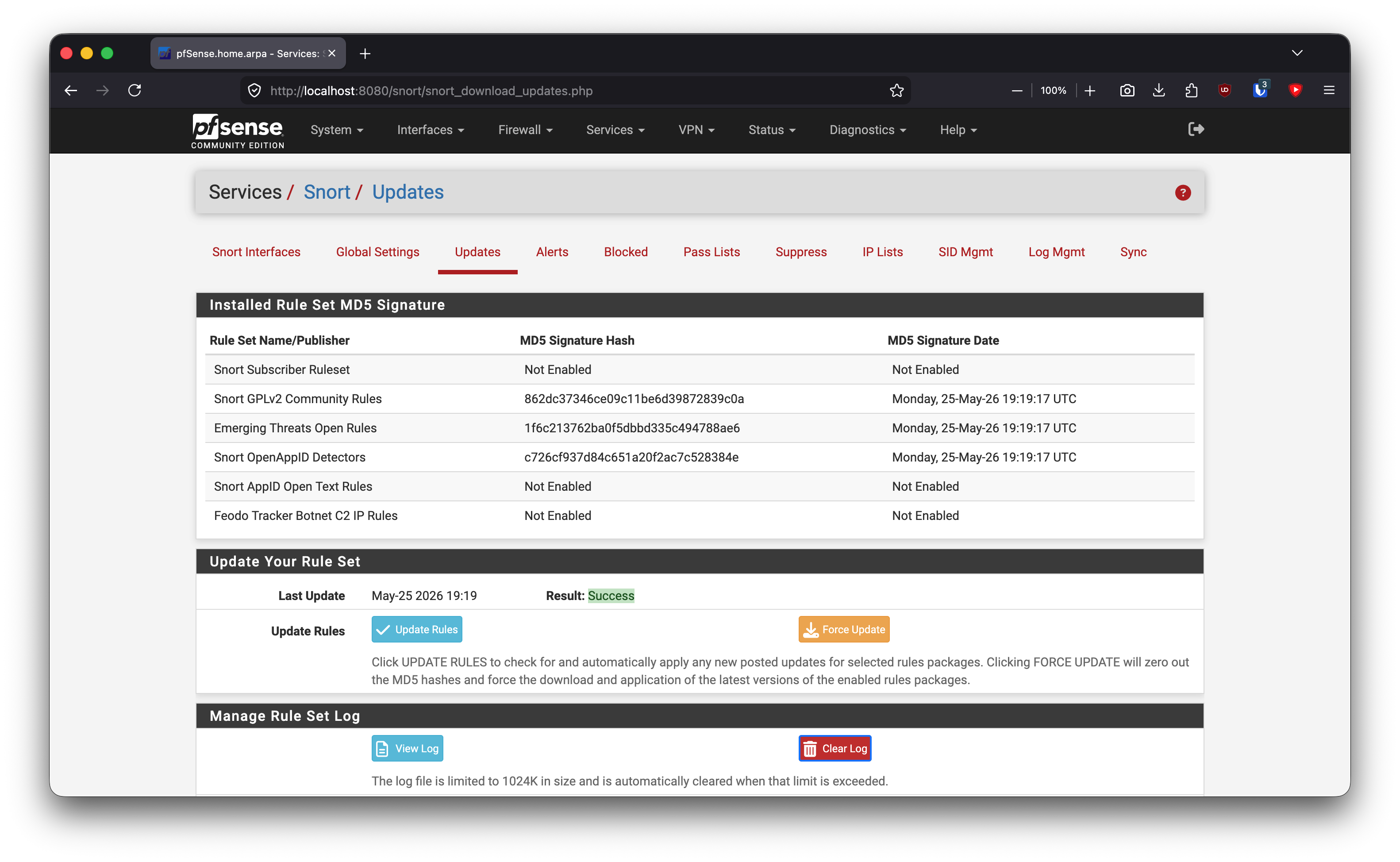Switch to the Blocked tab
The width and height of the screenshot is (1400, 862).
pyautogui.click(x=625, y=252)
